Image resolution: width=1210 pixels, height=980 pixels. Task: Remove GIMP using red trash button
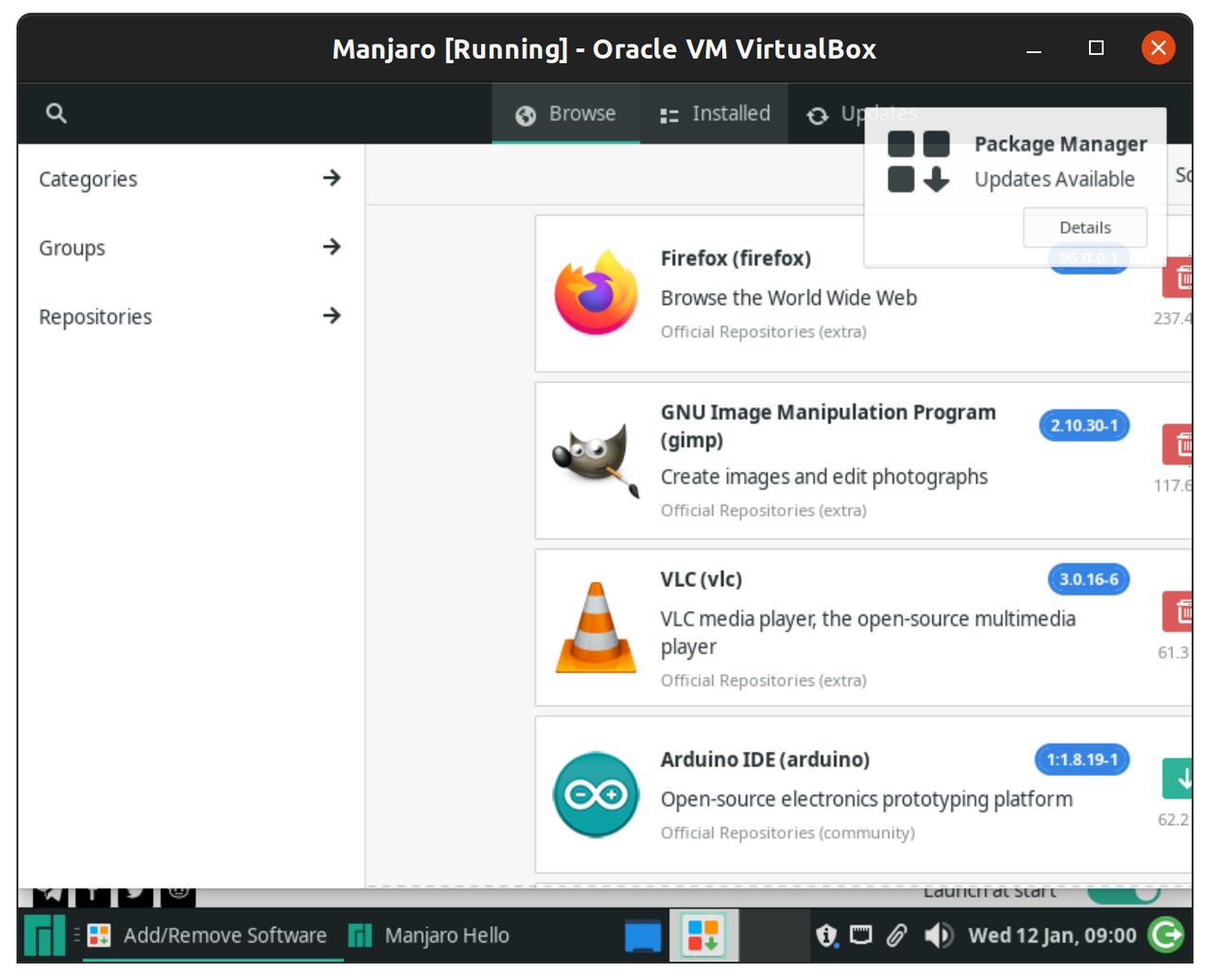point(1180,444)
